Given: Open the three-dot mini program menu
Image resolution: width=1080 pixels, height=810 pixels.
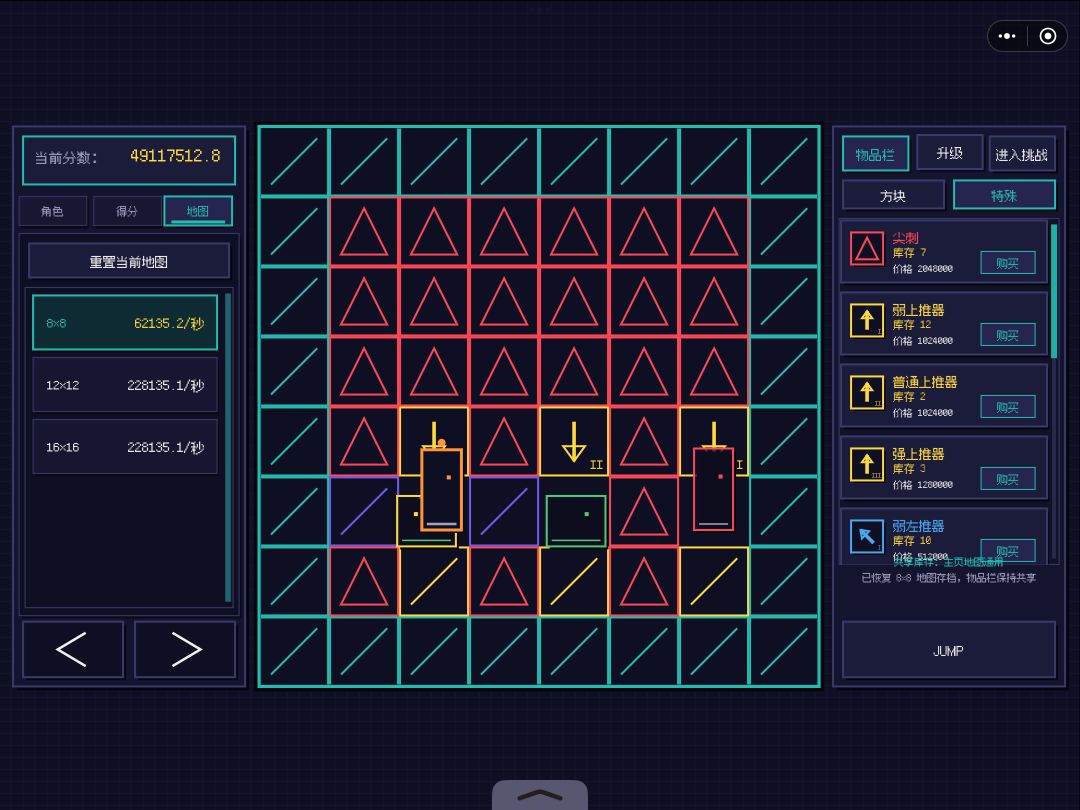Looking at the screenshot, I should pos(1007,37).
